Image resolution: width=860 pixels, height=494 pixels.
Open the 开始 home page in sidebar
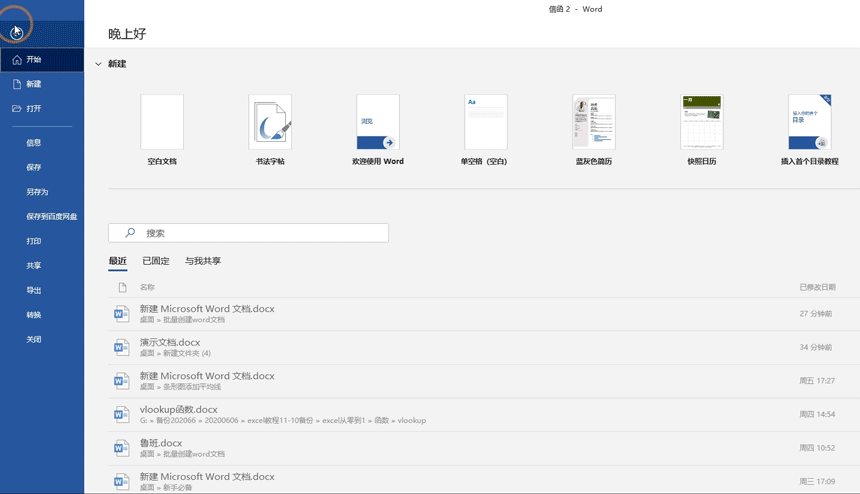tap(42, 60)
